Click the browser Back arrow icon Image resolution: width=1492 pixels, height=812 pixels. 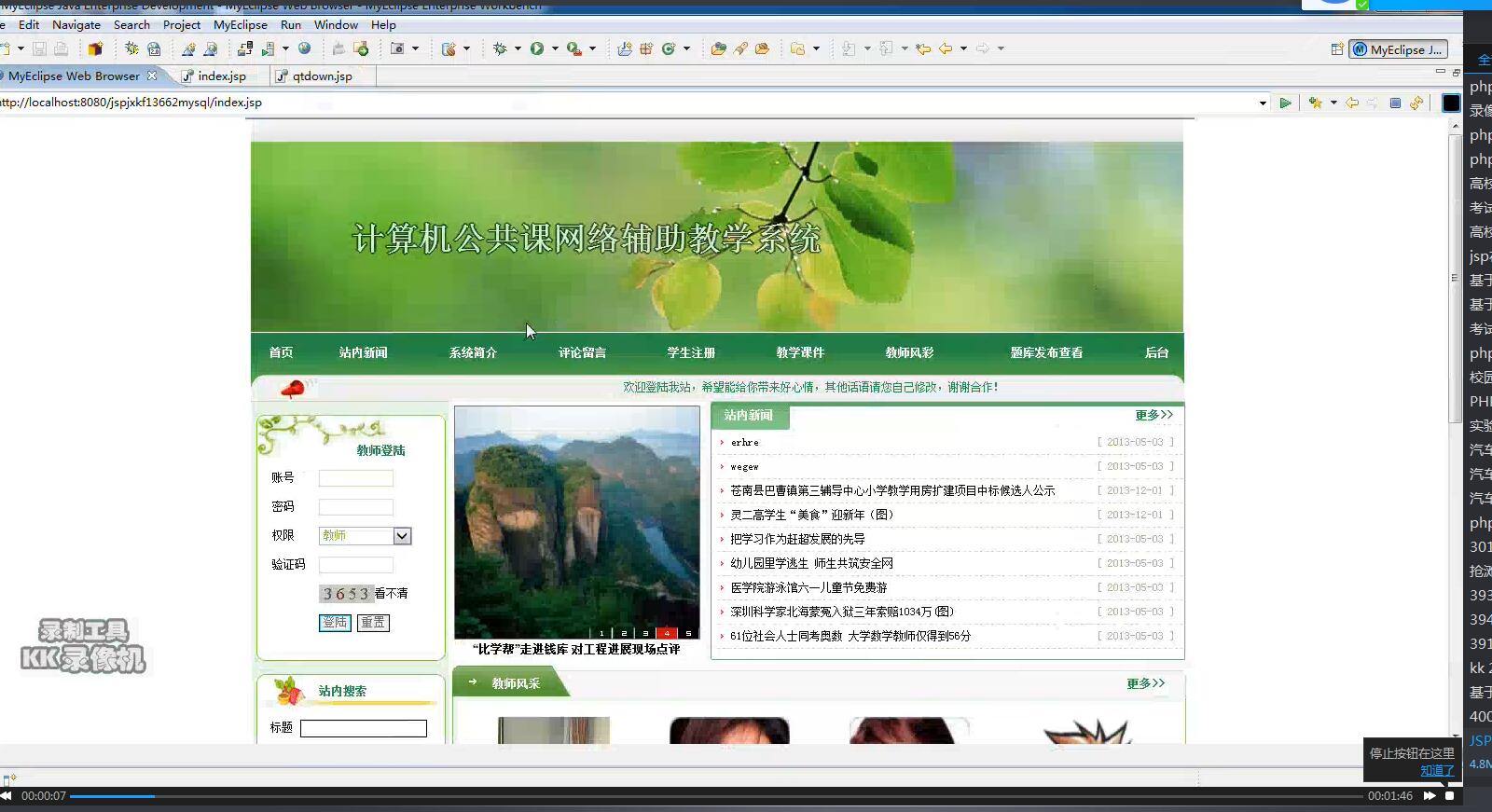pyautogui.click(x=1352, y=103)
